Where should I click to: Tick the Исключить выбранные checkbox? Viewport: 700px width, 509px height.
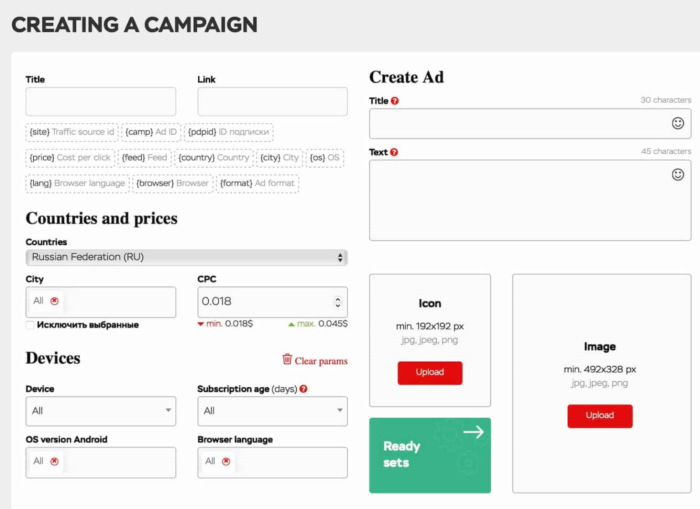pyautogui.click(x=30, y=325)
